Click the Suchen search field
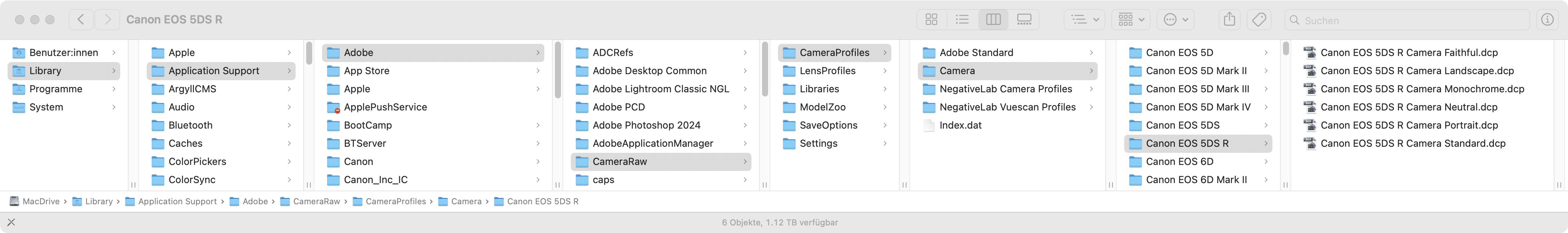The height and width of the screenshot is (233, 1568). [x=1407, y=20]
